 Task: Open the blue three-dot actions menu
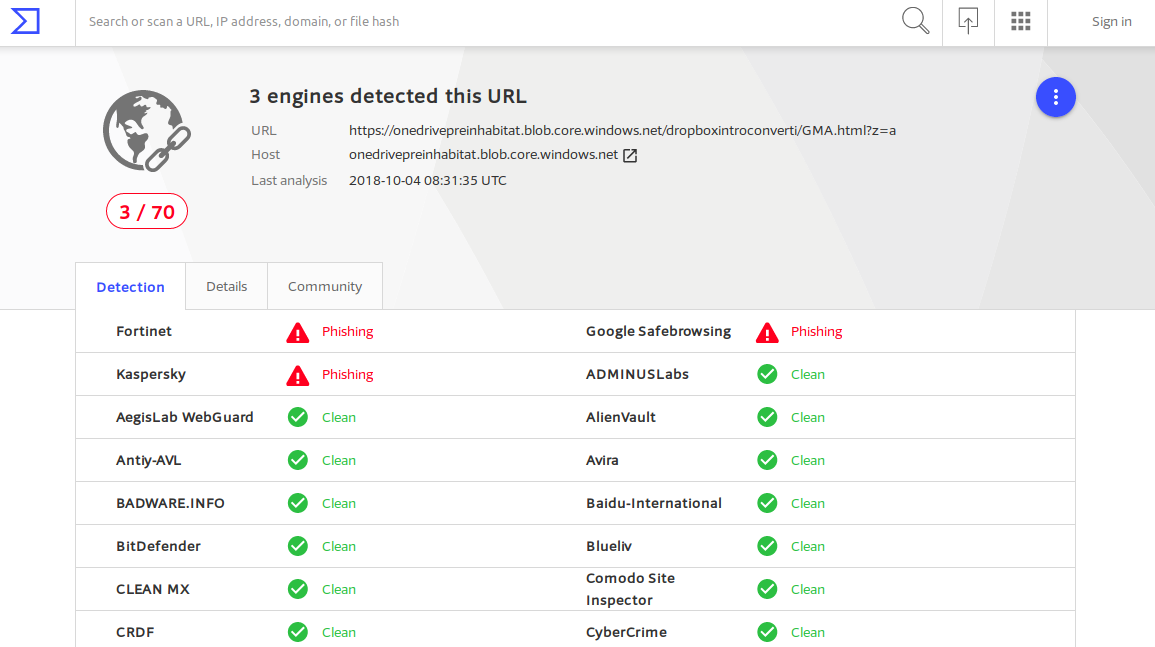pos(1055,97)
